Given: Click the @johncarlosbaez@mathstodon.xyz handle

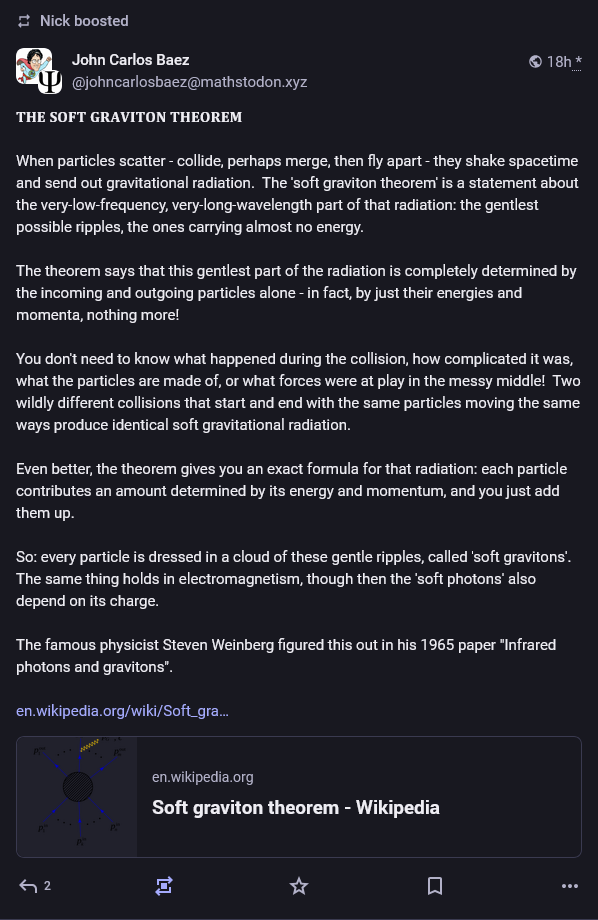Looking at the screenshot, I should 190,82.
